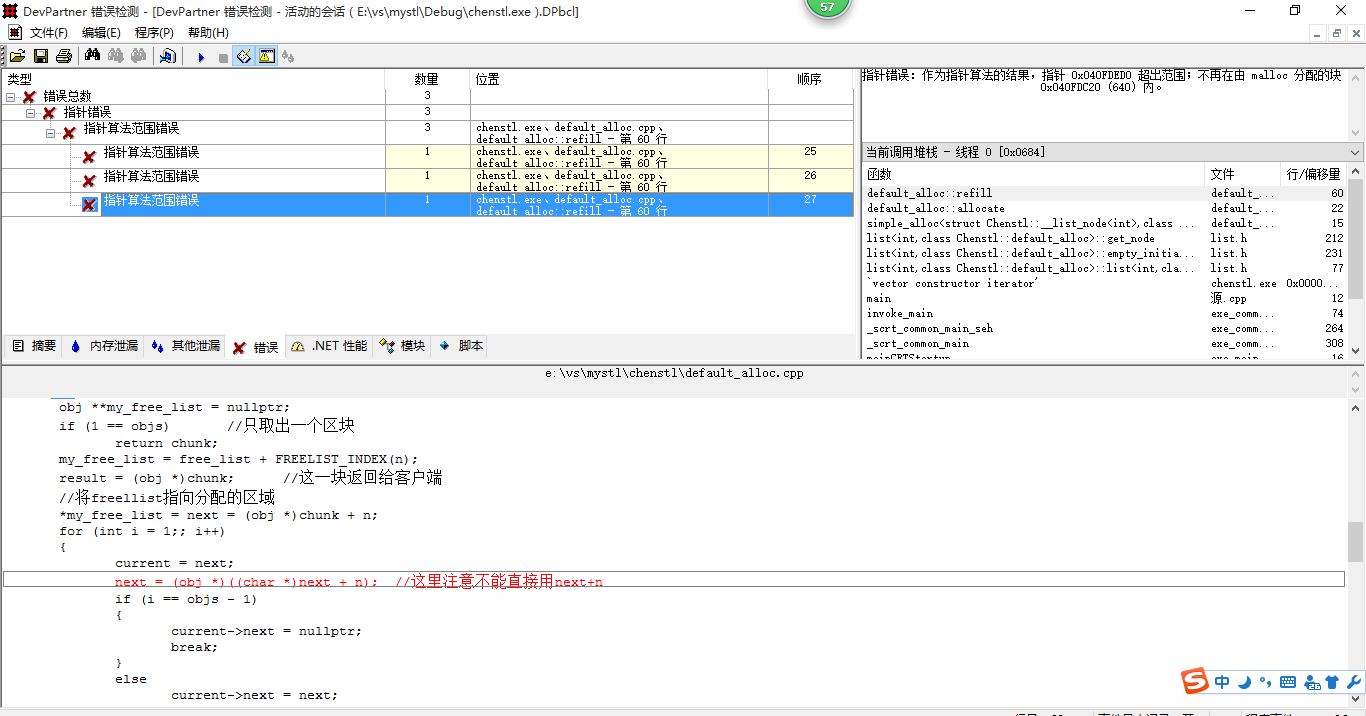The image size is (1366, 716).
Task: Print the session using the printer icon
Action: (x=64, y=56)
